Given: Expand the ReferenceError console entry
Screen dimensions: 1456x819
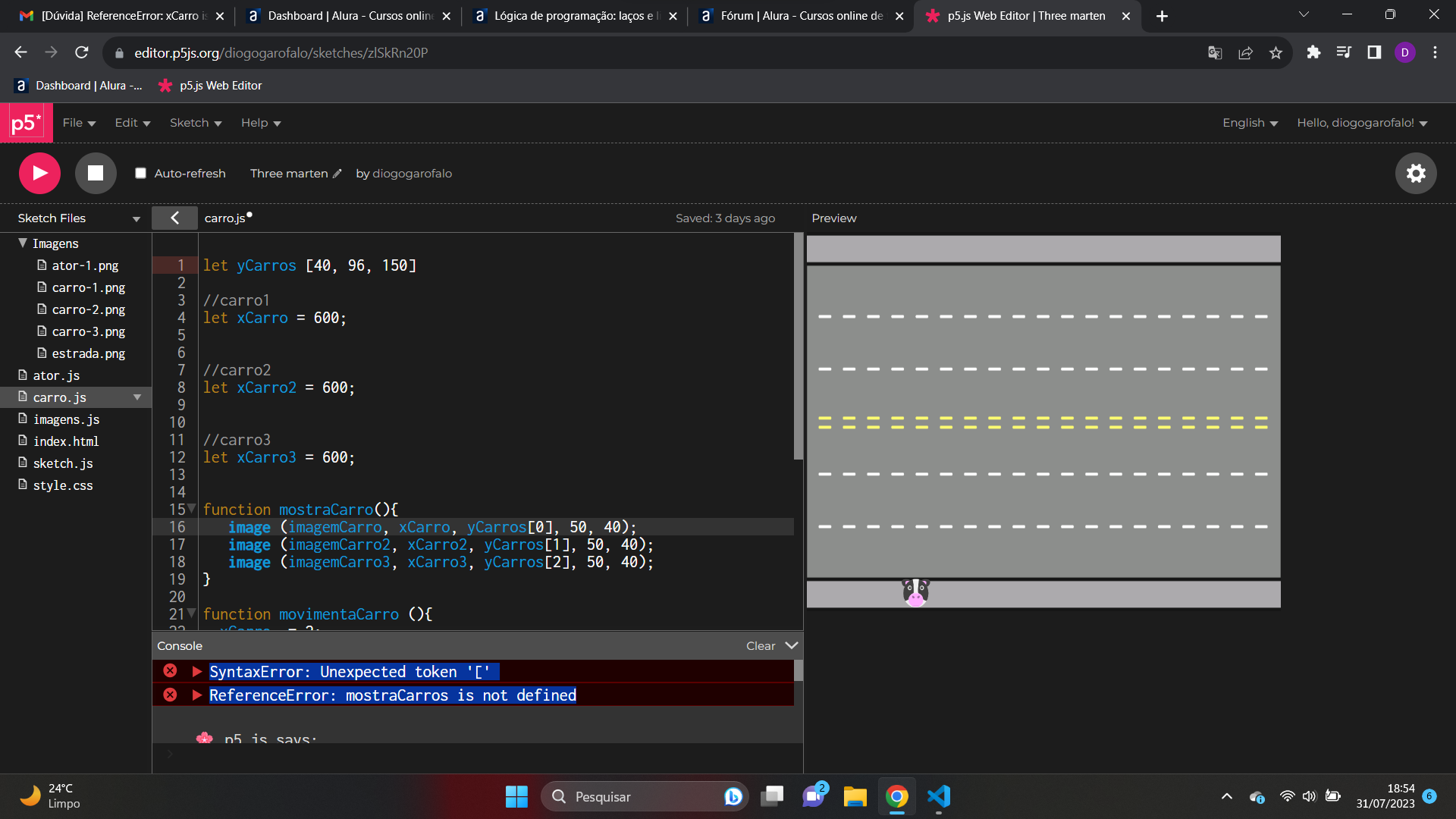Looking at the screenshot, I should pyautogui.click(x=196, y=695).
